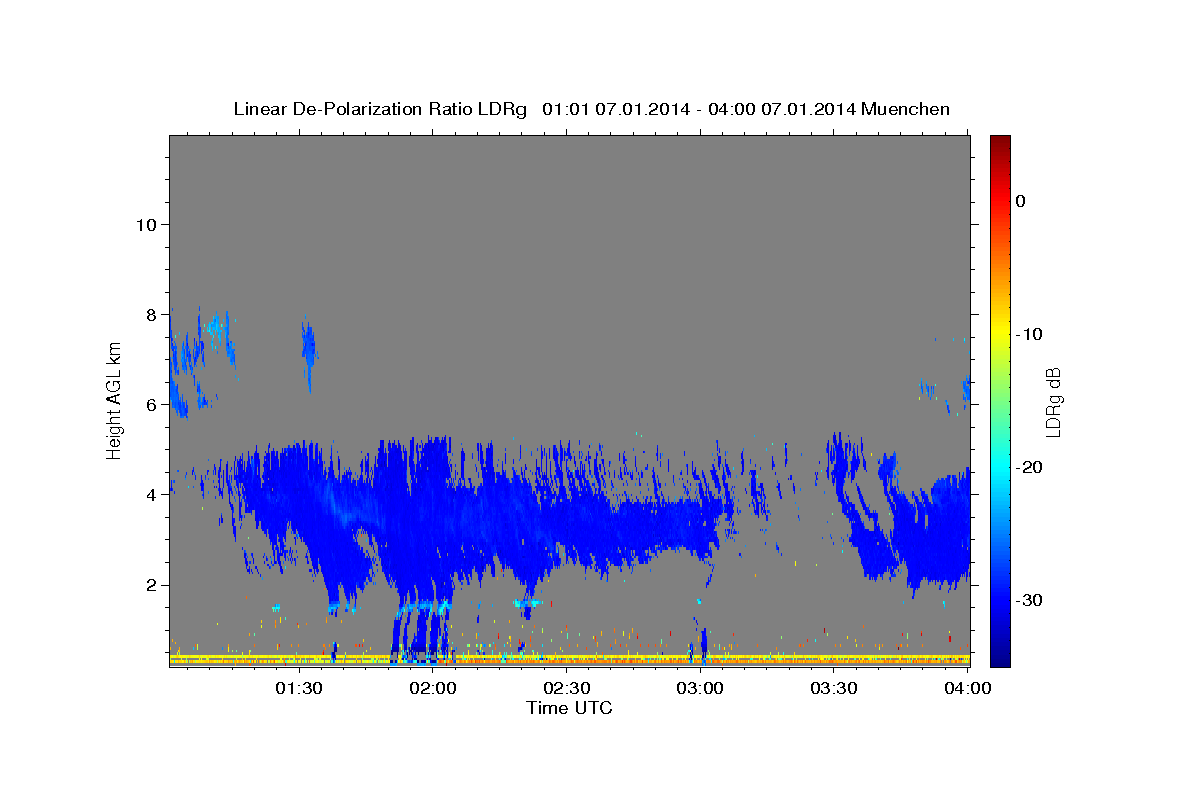Click the colorbar value 0 label
This screenshot has height=800, width=1200.
[x=1020, y=201]
